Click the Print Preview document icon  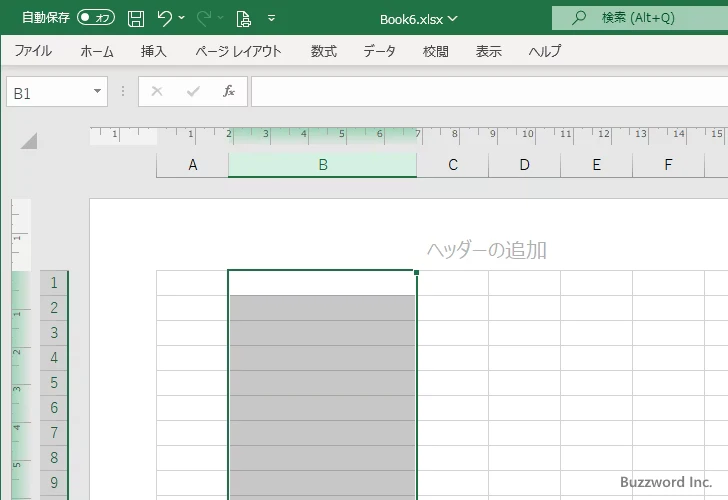pyautogui.click(x=243, y=19)
